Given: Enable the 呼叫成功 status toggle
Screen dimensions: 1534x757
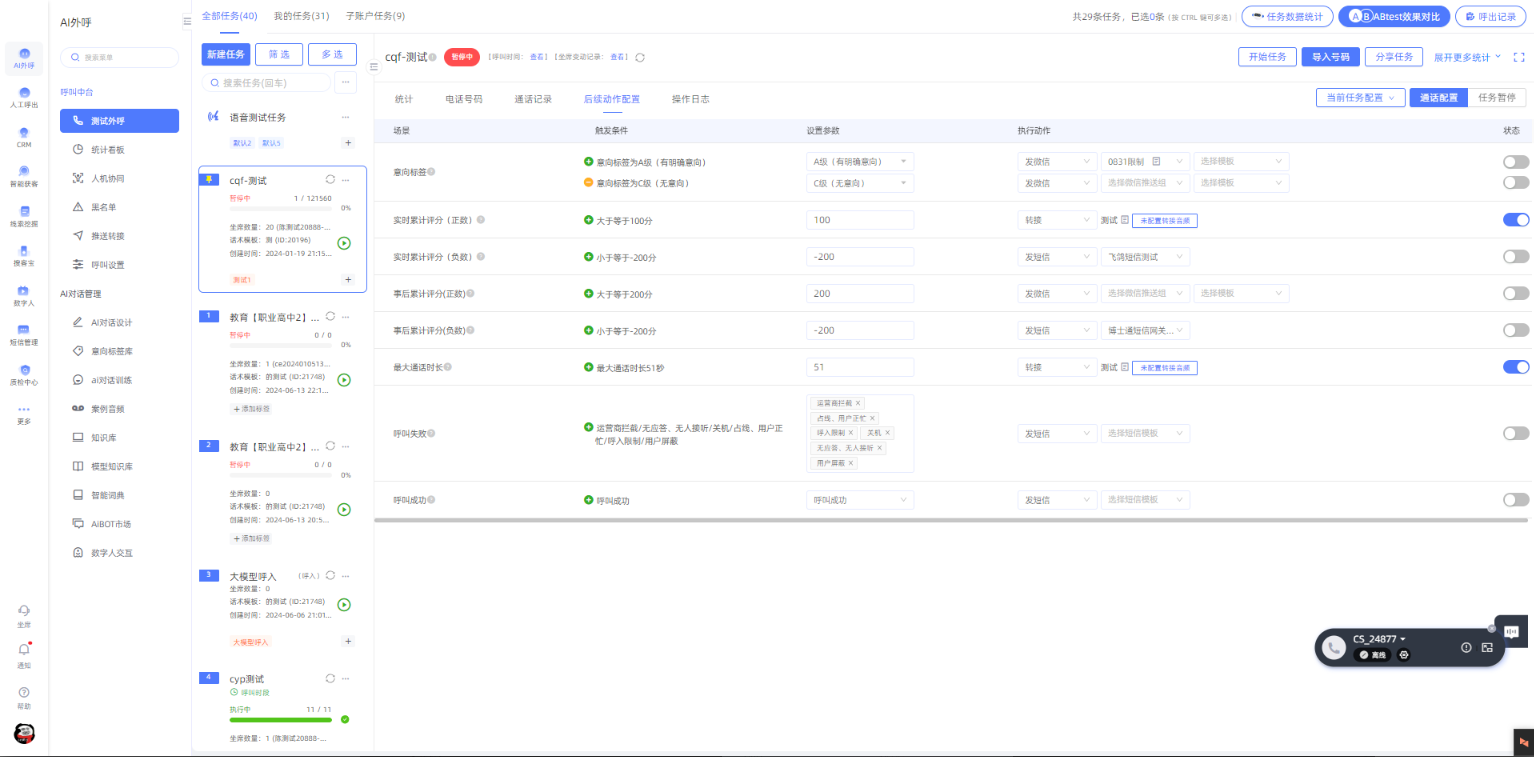Looking at the screenshot, I should [x=1515, y=500].
